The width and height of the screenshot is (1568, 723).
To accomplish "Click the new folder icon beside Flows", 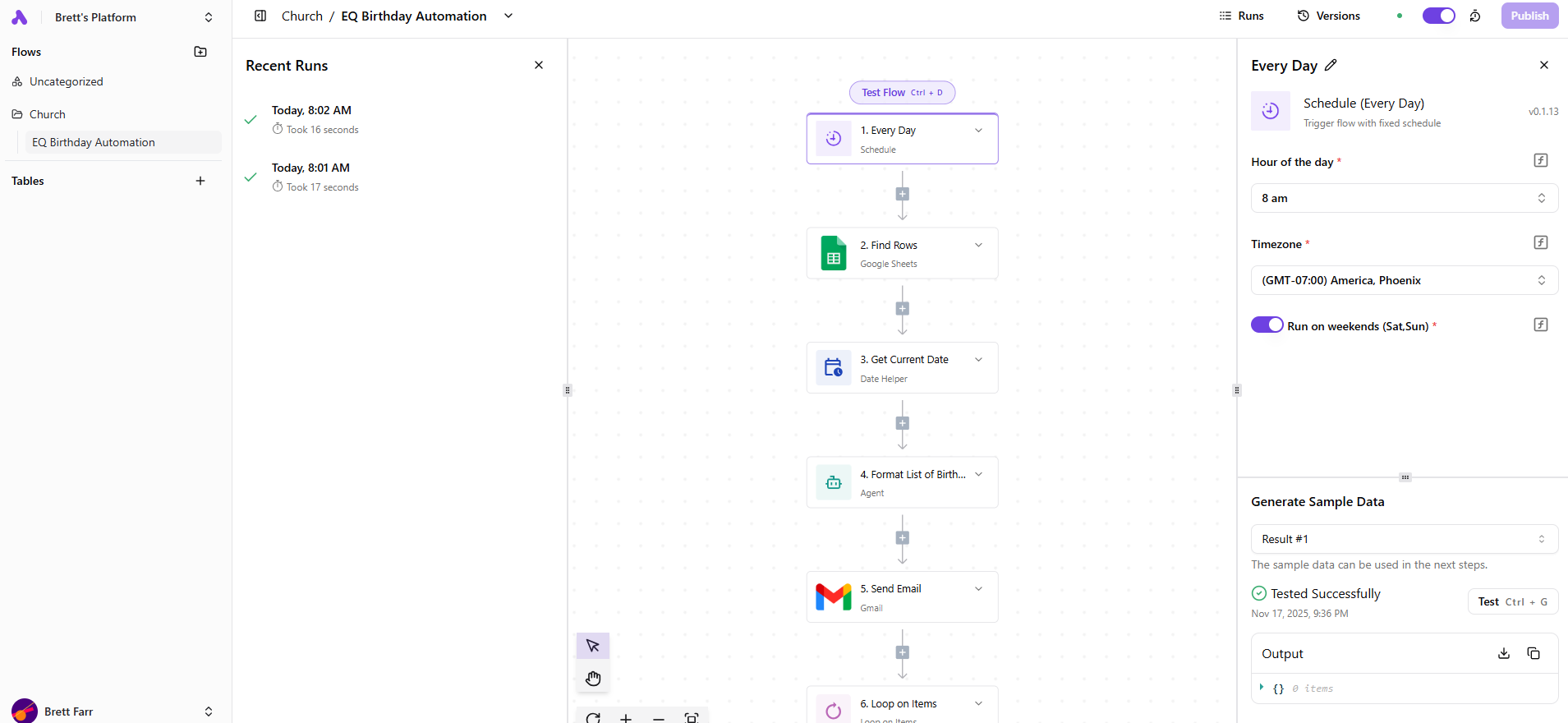I will 200,52.
